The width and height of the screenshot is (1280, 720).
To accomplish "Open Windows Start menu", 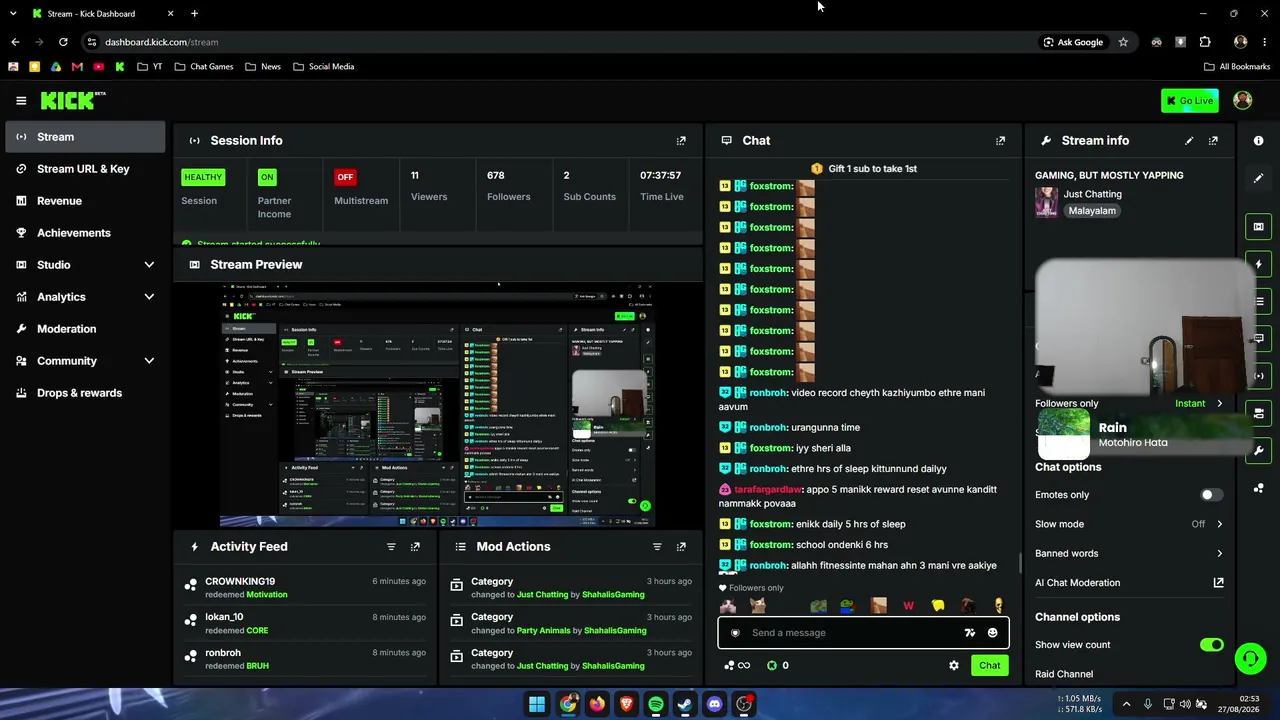I will [x=537, y=704].
